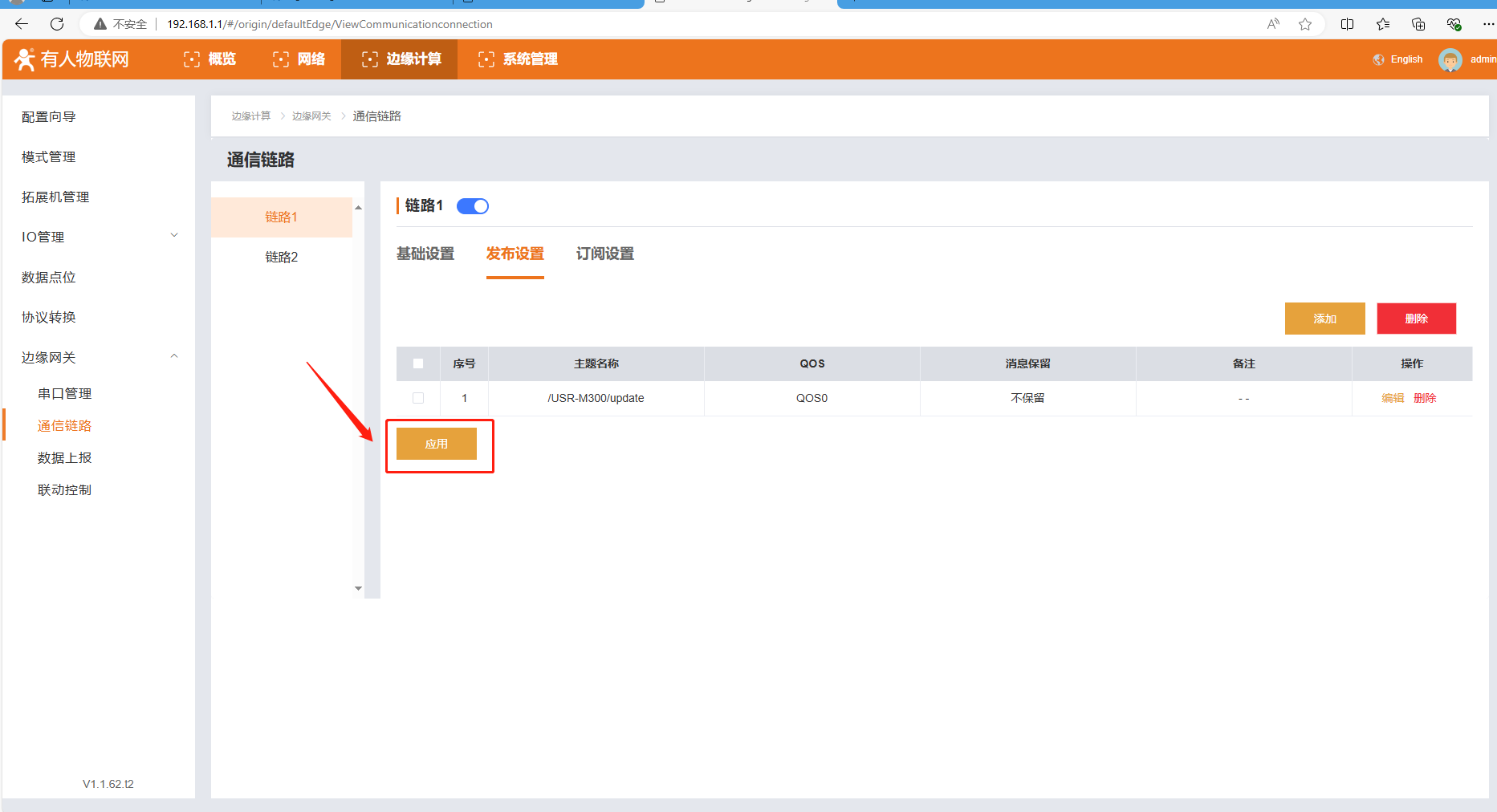The image size is (1497, 812).
Task: Open the split screen browser icon
Action: tap(1347, 24)
